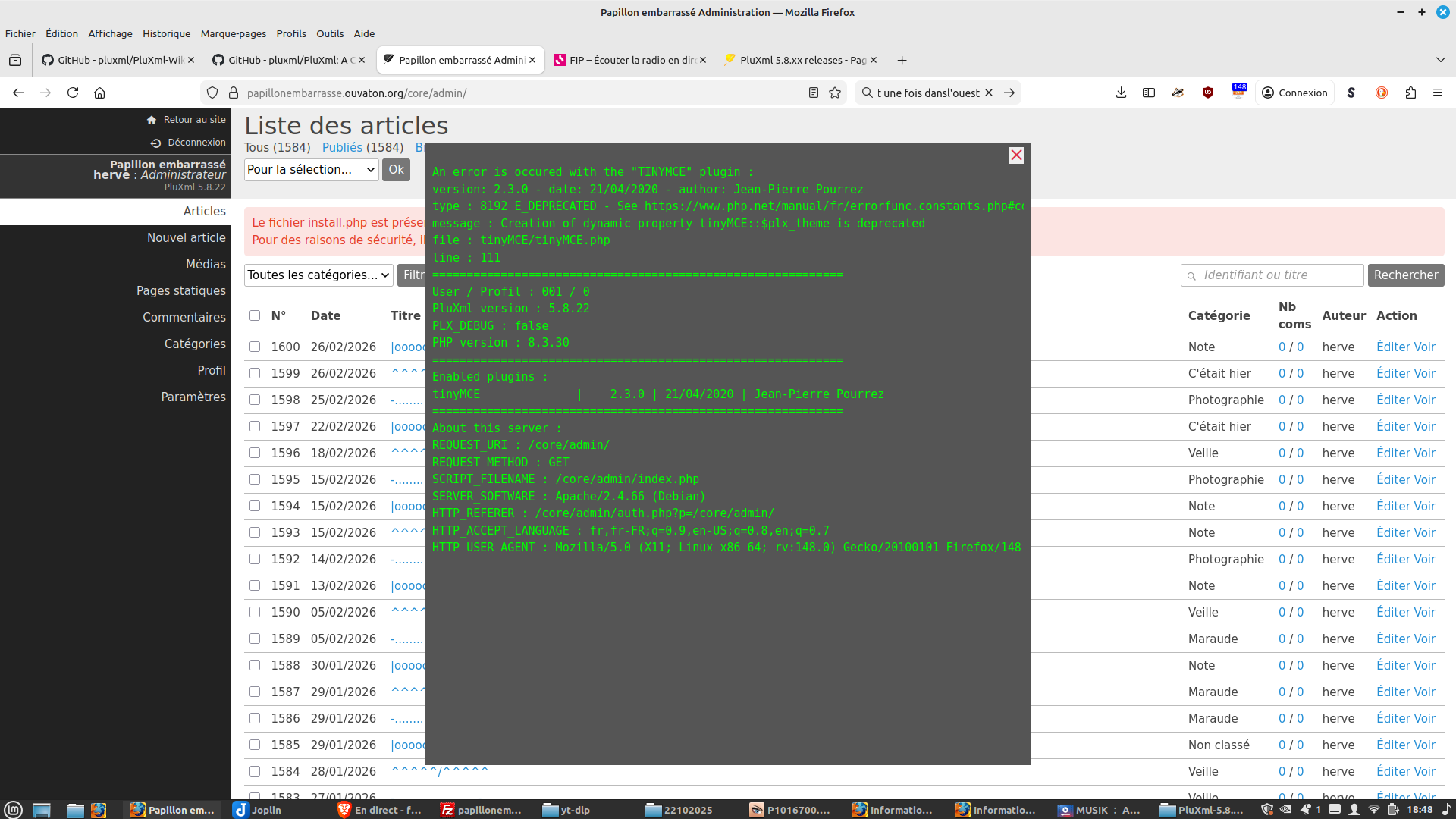Screen dimensions: 1456x819
Task: Open the downloads panel icon
Action: click(1121, 93)
